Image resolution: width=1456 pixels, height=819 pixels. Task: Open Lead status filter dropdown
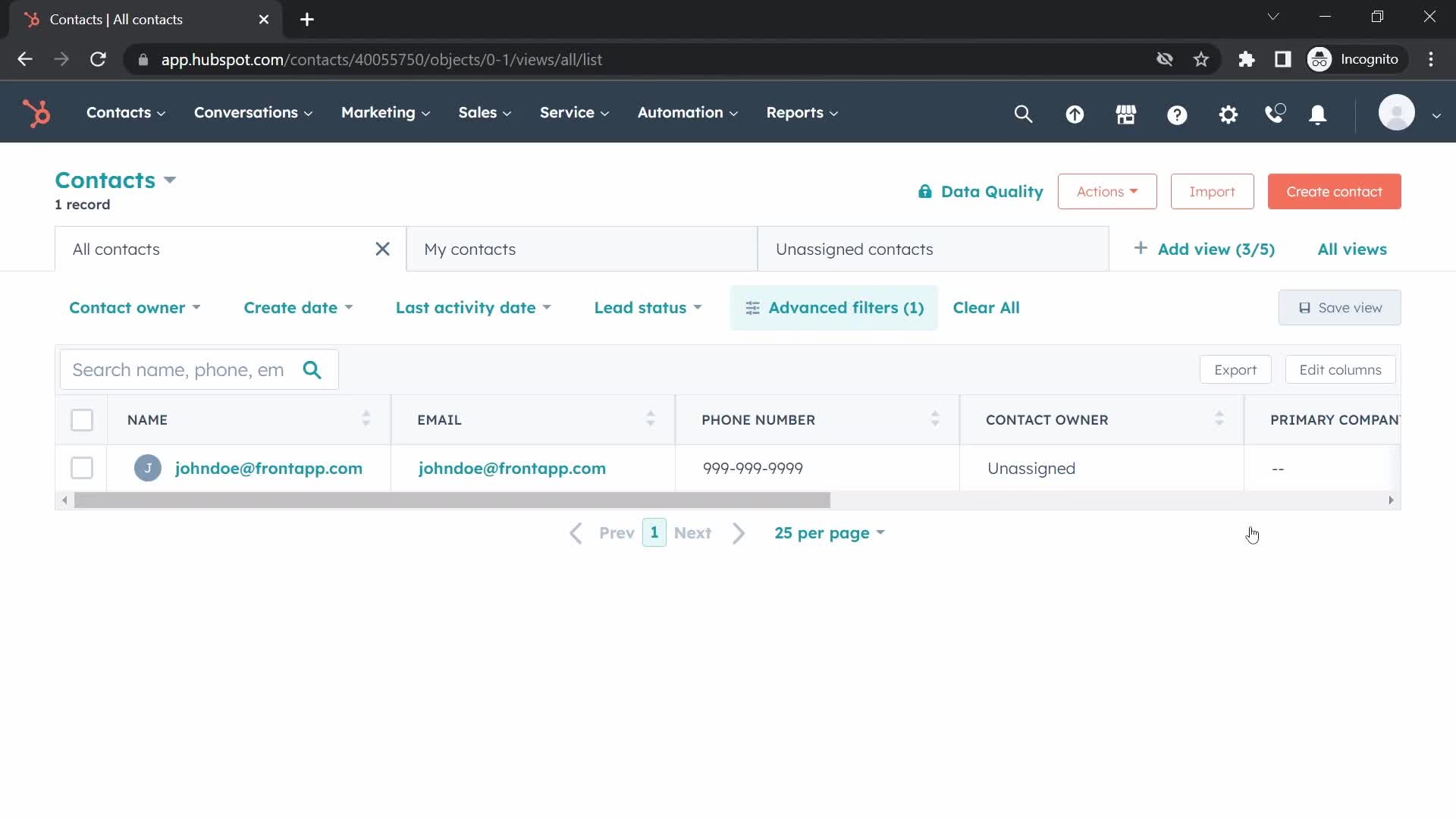point(648,308)
